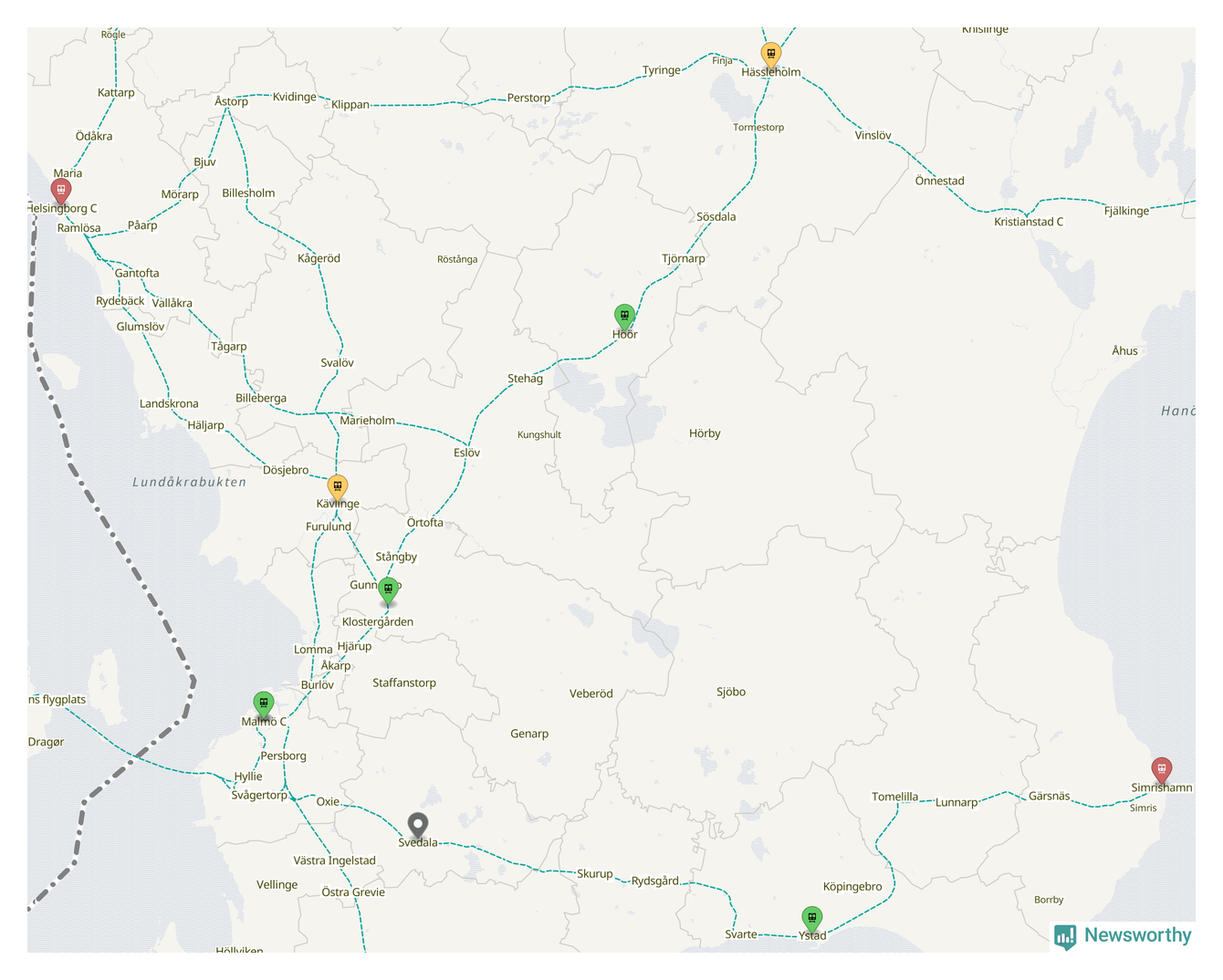
Task: Click the Svalöv station label
Action: (337, 363)
